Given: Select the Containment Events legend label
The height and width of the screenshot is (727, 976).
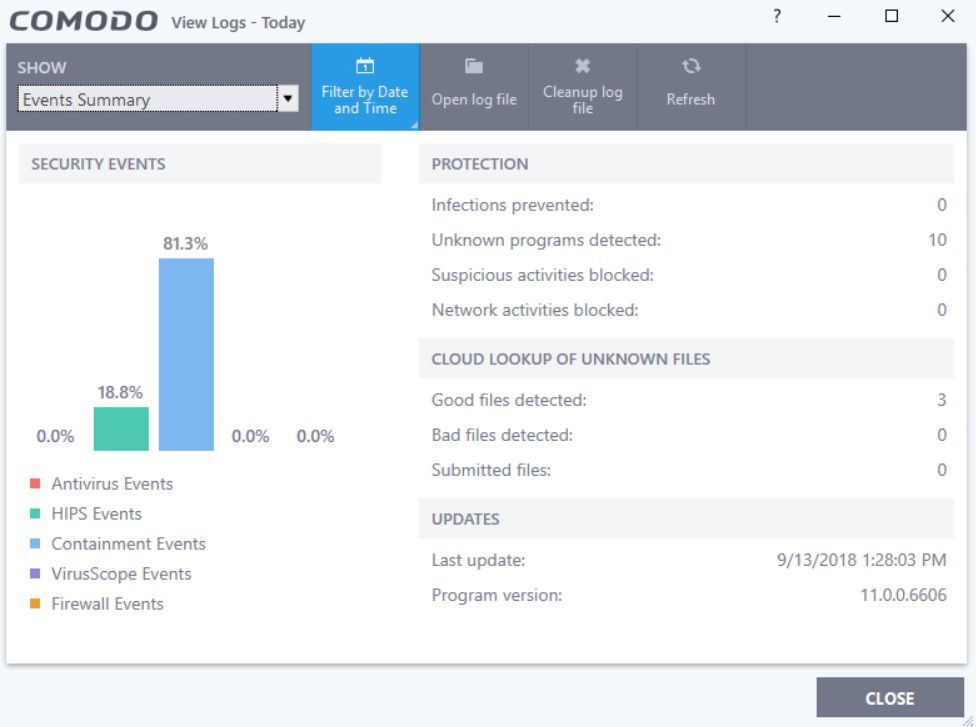Looking at the screenshot, I should tap(128, 543).
